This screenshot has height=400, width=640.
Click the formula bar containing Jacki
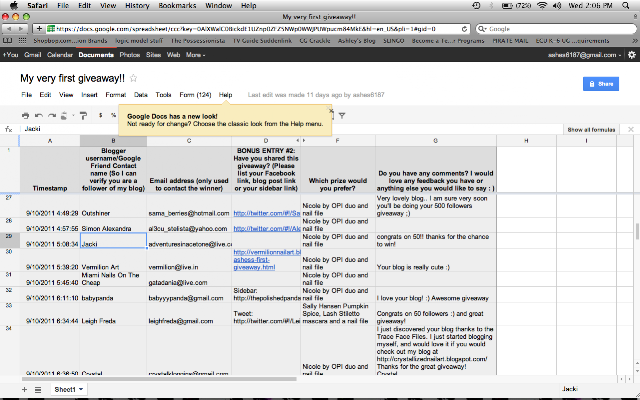290,129
